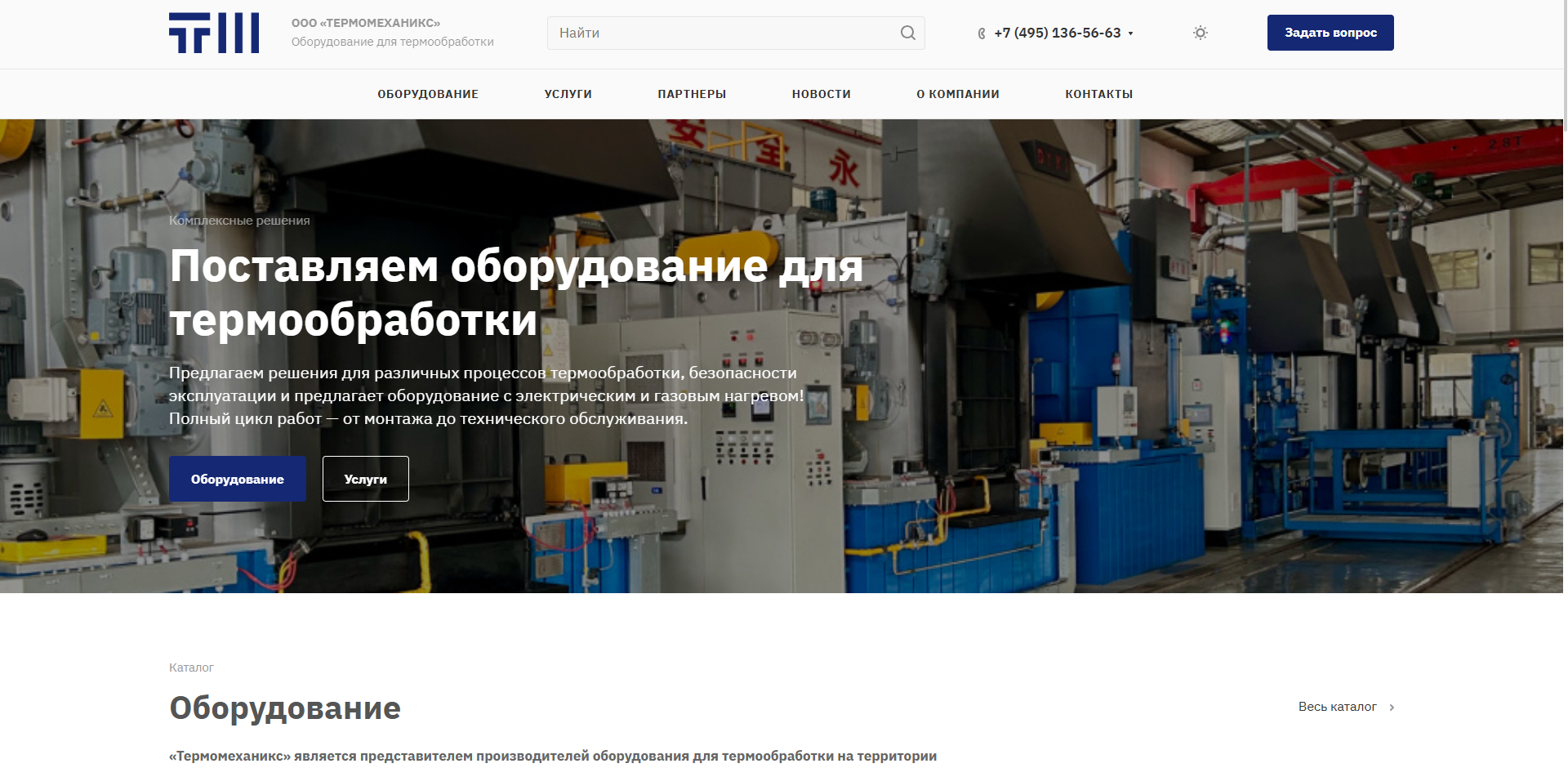
Task: Click the outlined Услуги banner button
Action: click(x=365, y=479)
